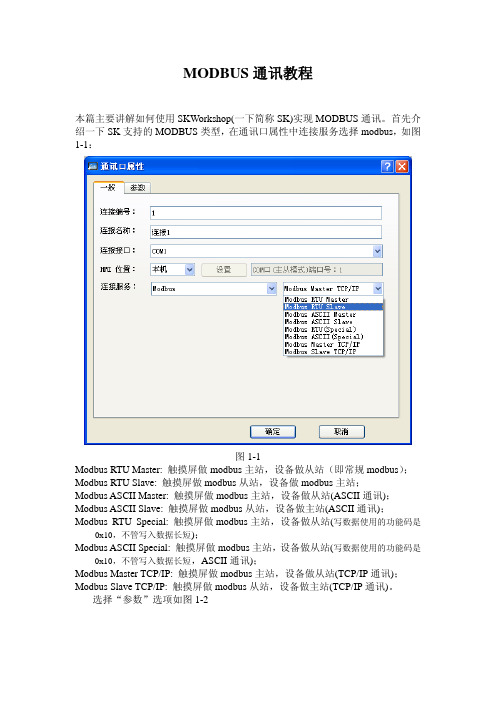Click the dialog title bar app icon

pyautogui.click(x=93, y=167)
